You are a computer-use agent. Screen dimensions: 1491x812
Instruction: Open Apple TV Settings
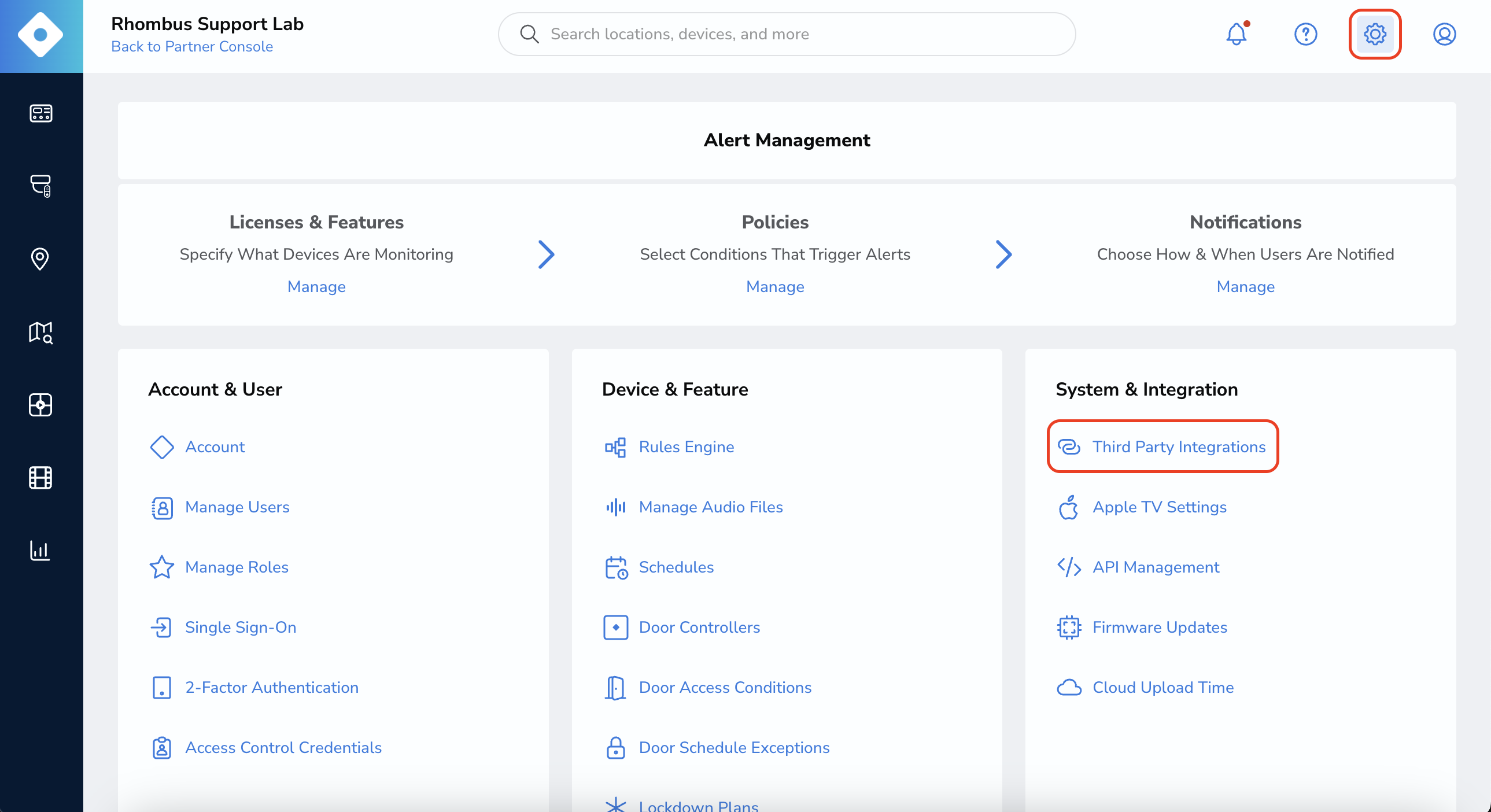click(1160, 508)
